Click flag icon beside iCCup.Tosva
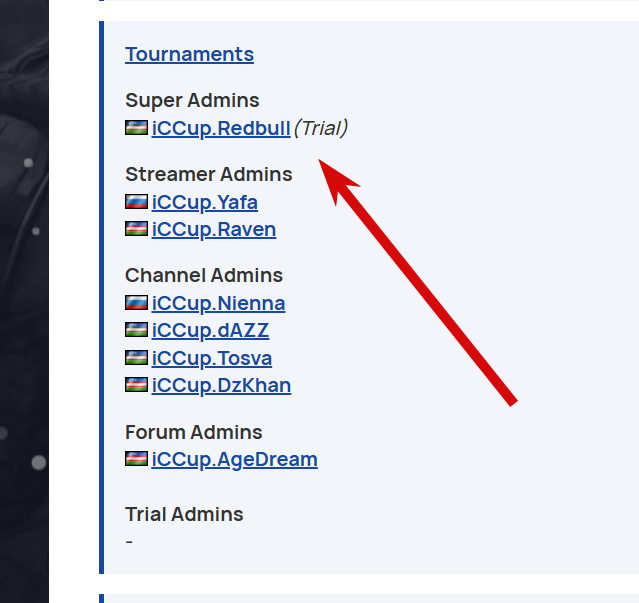This screenshot has height=603, width=639. coord(136,358)
